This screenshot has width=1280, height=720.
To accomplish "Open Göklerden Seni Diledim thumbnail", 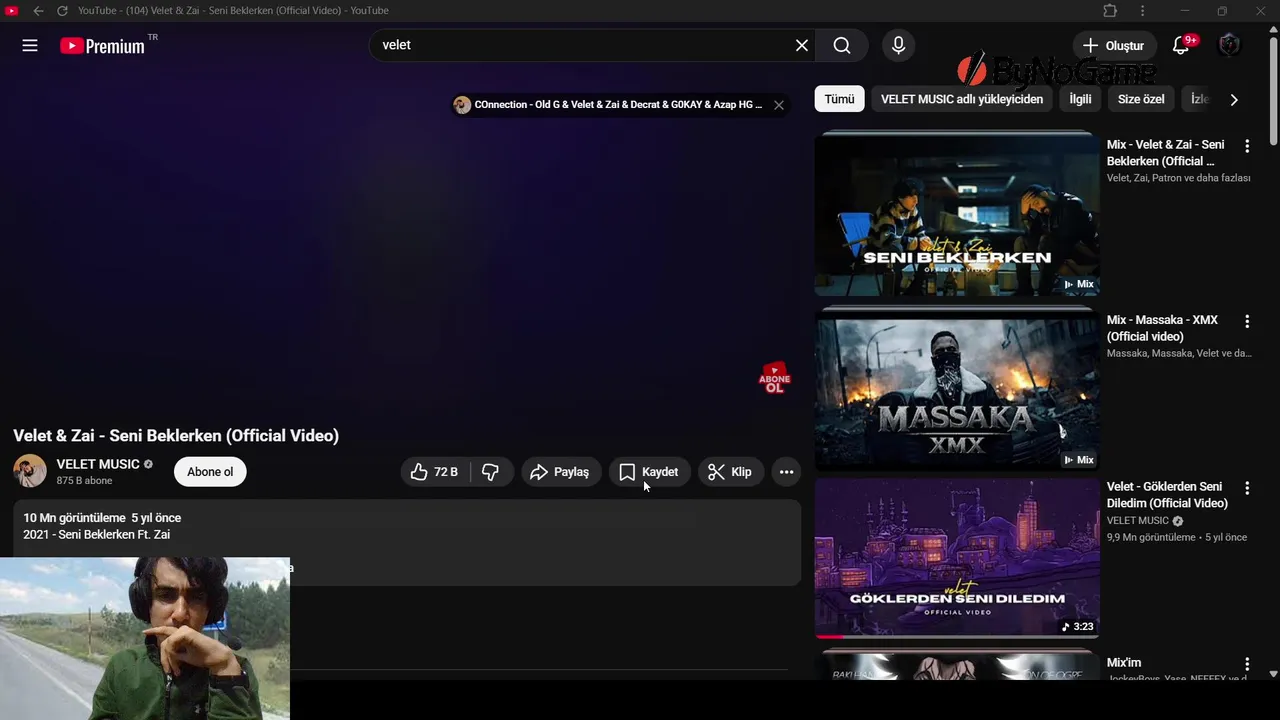I will point(957,558).
